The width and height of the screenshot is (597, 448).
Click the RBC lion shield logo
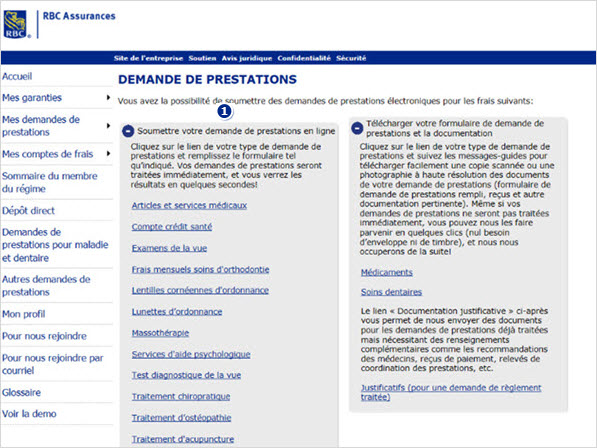[15, 24]
